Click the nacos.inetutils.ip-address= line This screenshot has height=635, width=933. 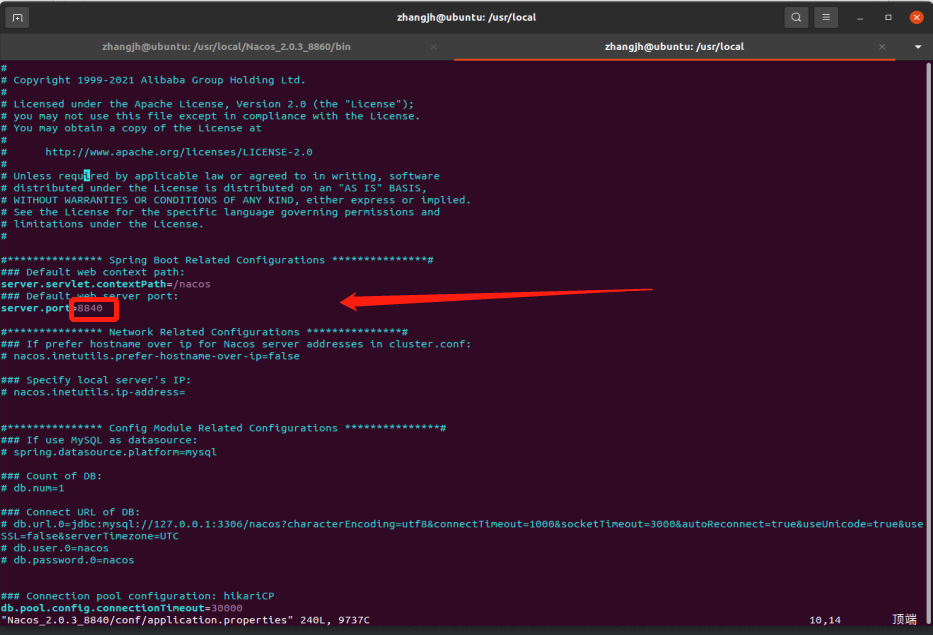[93, 392]
